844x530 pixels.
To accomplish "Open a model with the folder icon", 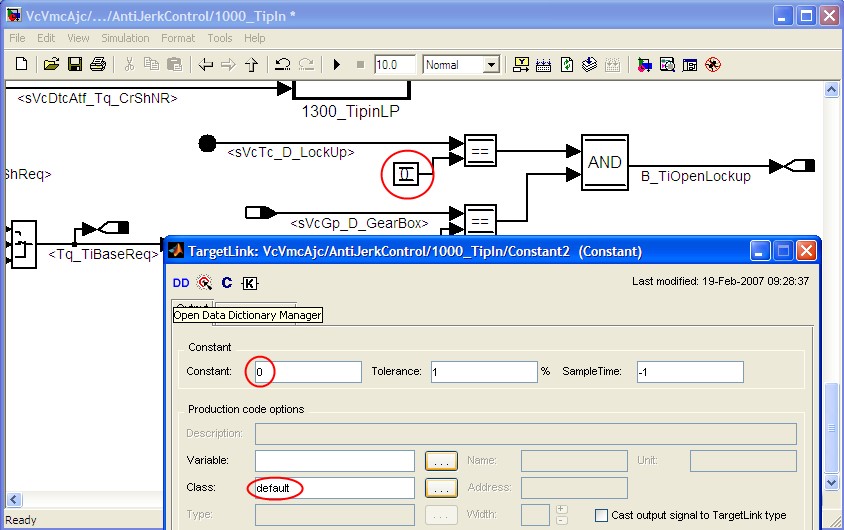I will pyautogui.click(x=51, y=65).
